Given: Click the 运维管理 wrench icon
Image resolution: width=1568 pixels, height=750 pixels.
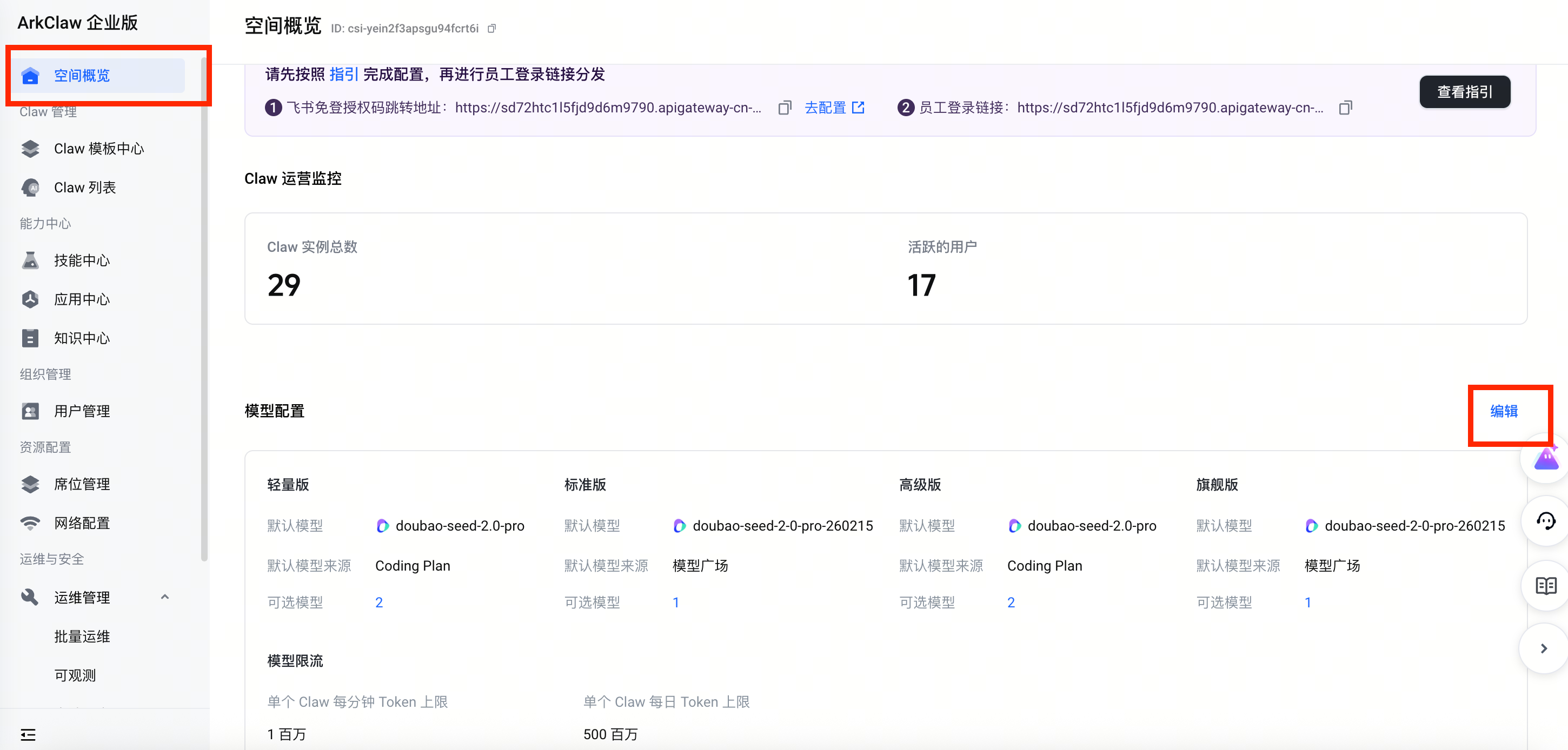Looking at the screenshot, I should coord(30,597).
